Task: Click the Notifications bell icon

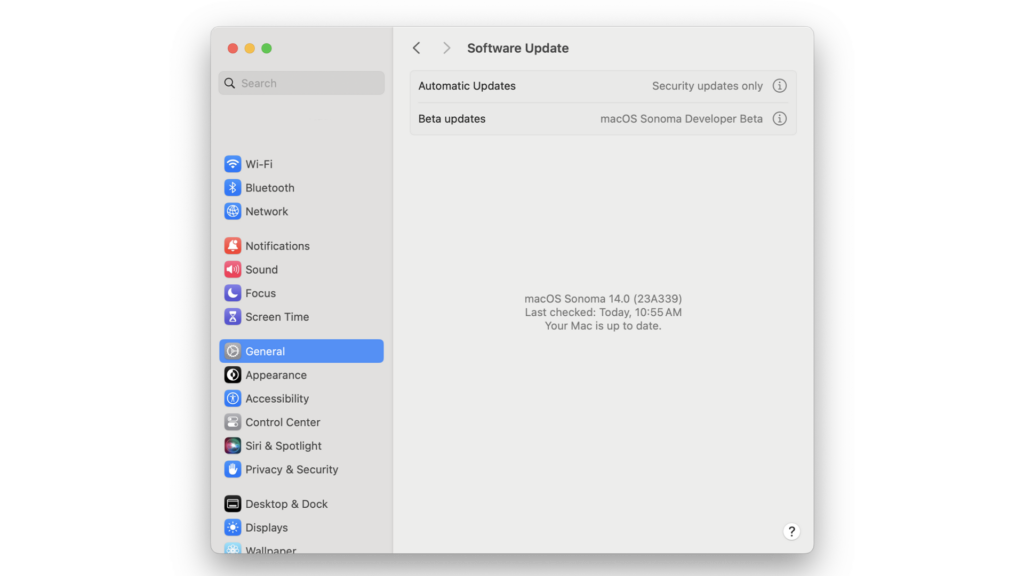Action: (x=232, y=246)
